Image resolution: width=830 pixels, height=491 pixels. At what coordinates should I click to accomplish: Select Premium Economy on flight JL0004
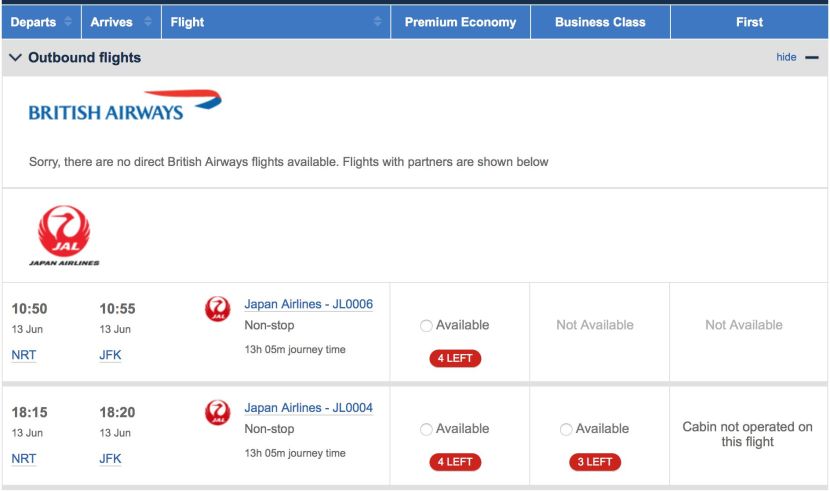(426, 429)
